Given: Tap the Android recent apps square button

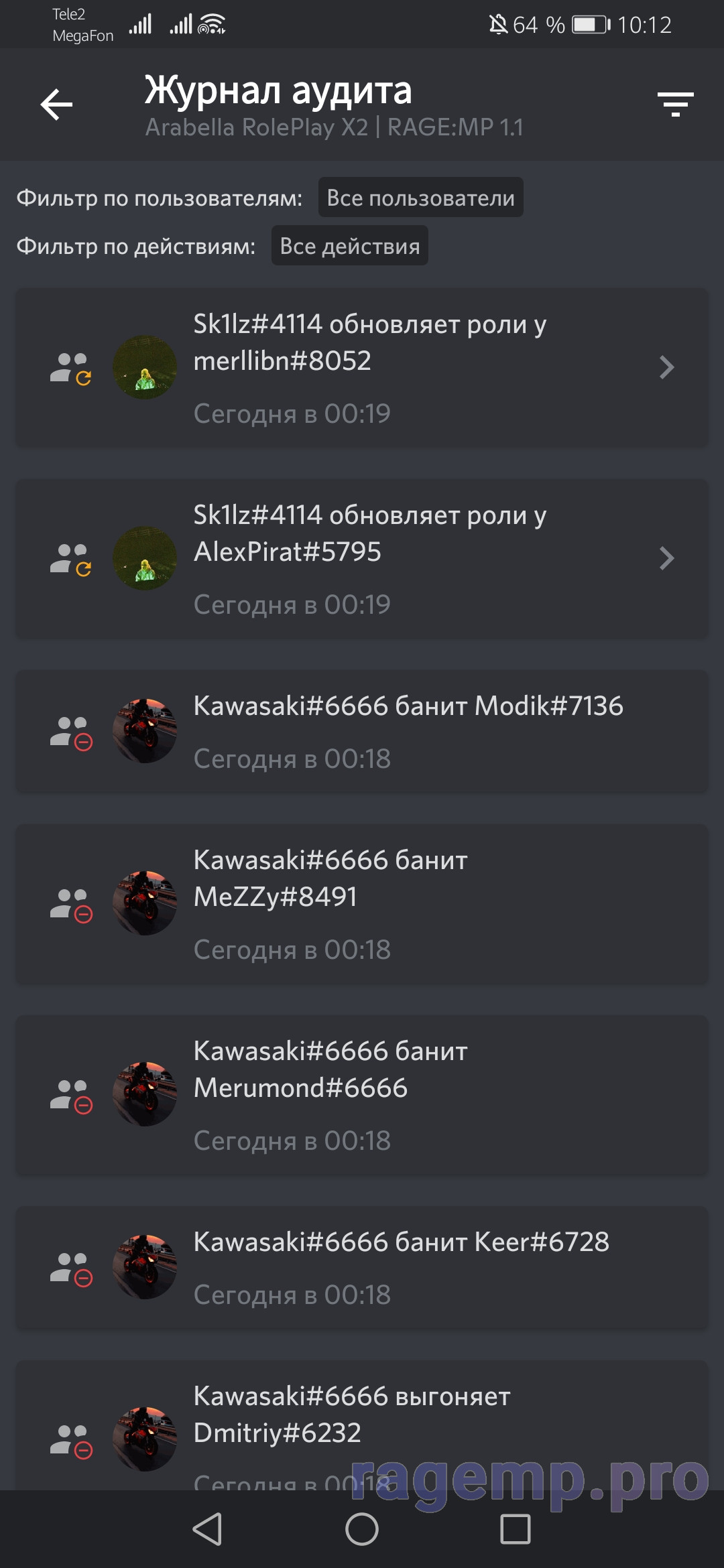Looking at the screenshot, I should click(516, 1529).
